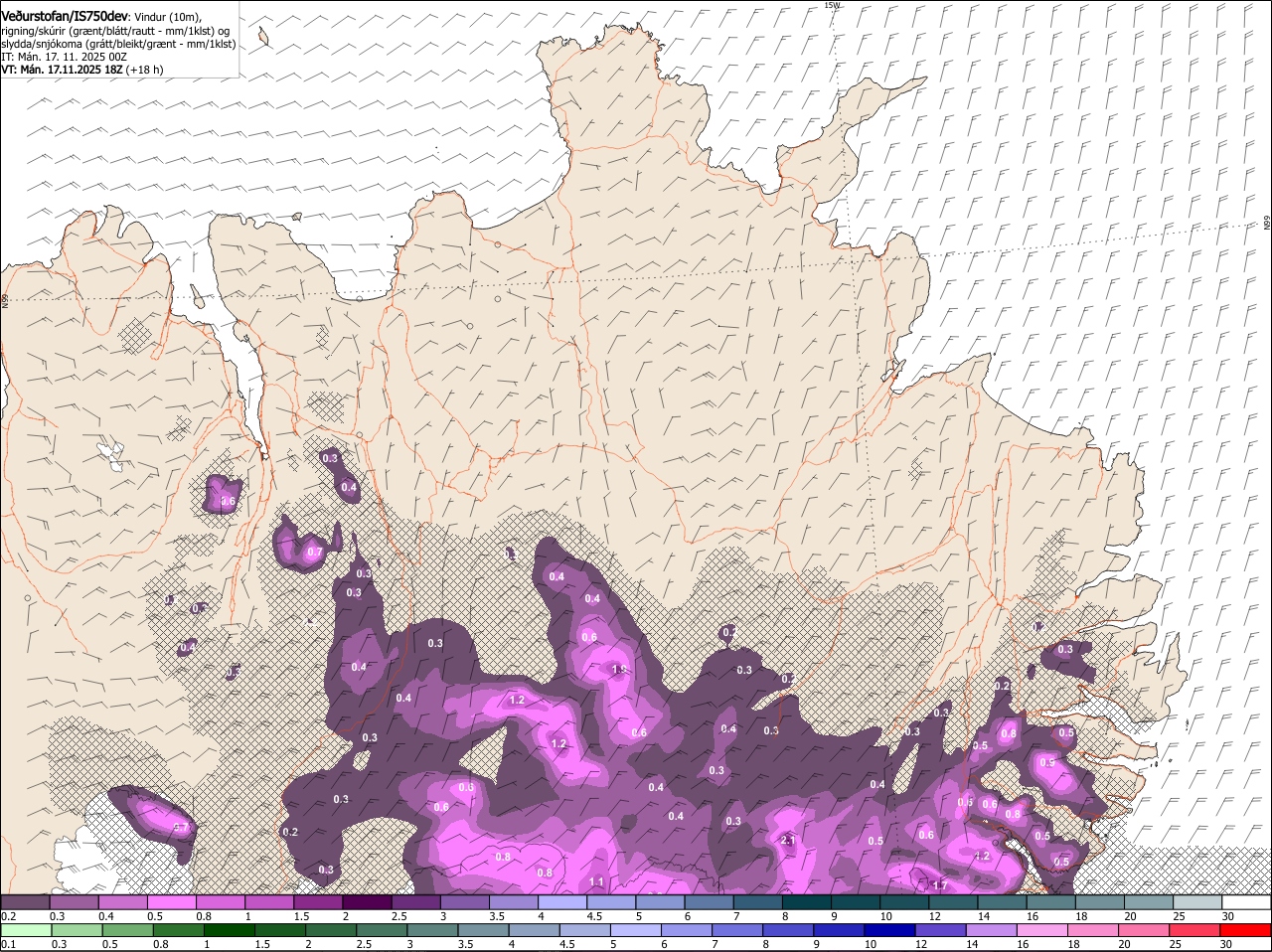
Task: Select the upper-row swatch starting at 0.8
Action: tap(221, 902)
